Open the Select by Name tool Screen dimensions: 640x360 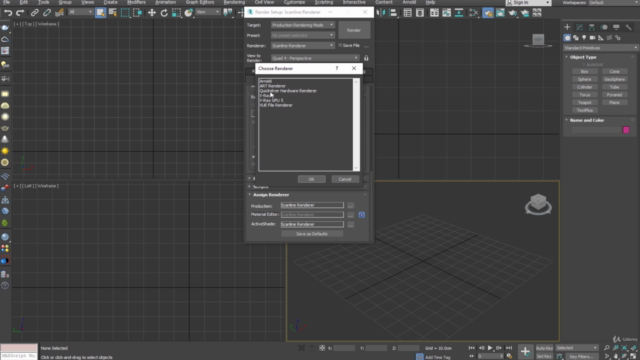tap(113, 13)
